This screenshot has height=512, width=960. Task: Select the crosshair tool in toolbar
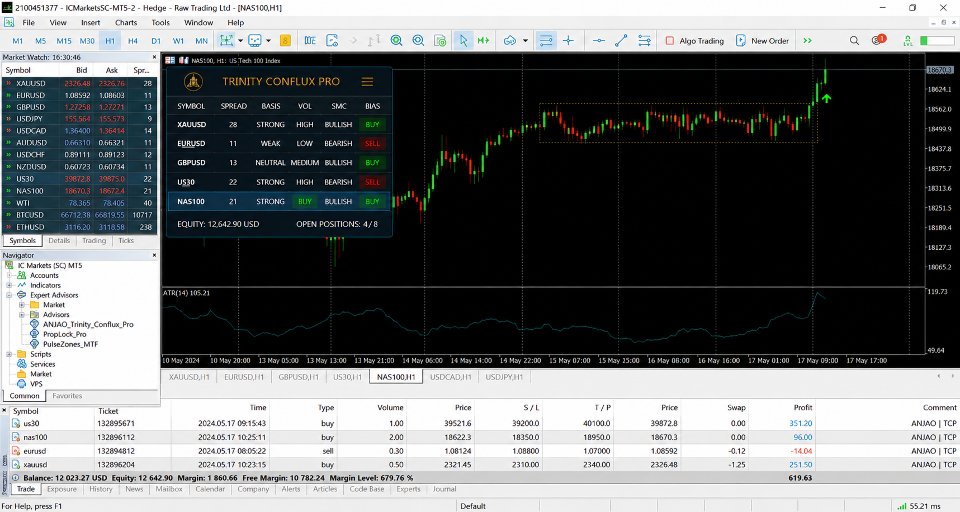(568, 40)
